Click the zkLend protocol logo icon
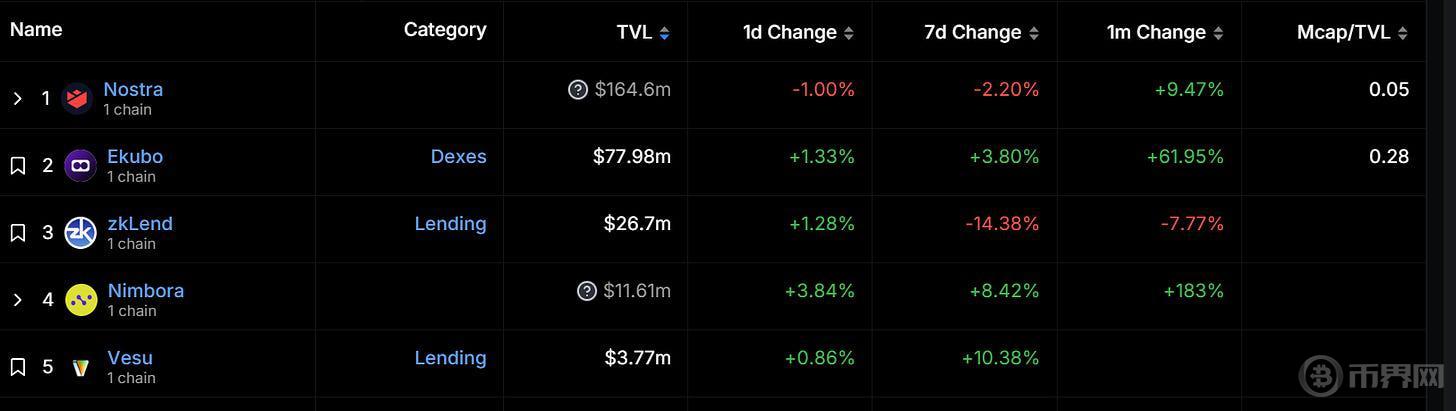 [80, 232]
